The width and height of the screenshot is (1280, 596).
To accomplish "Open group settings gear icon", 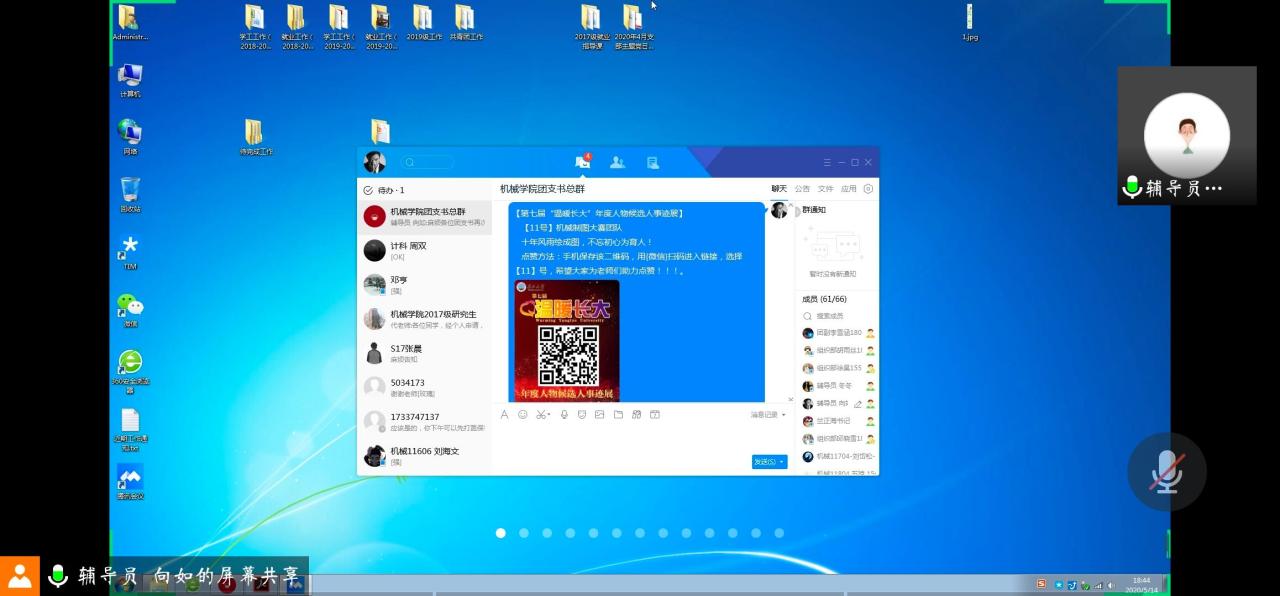I will (x=868, y=188).
